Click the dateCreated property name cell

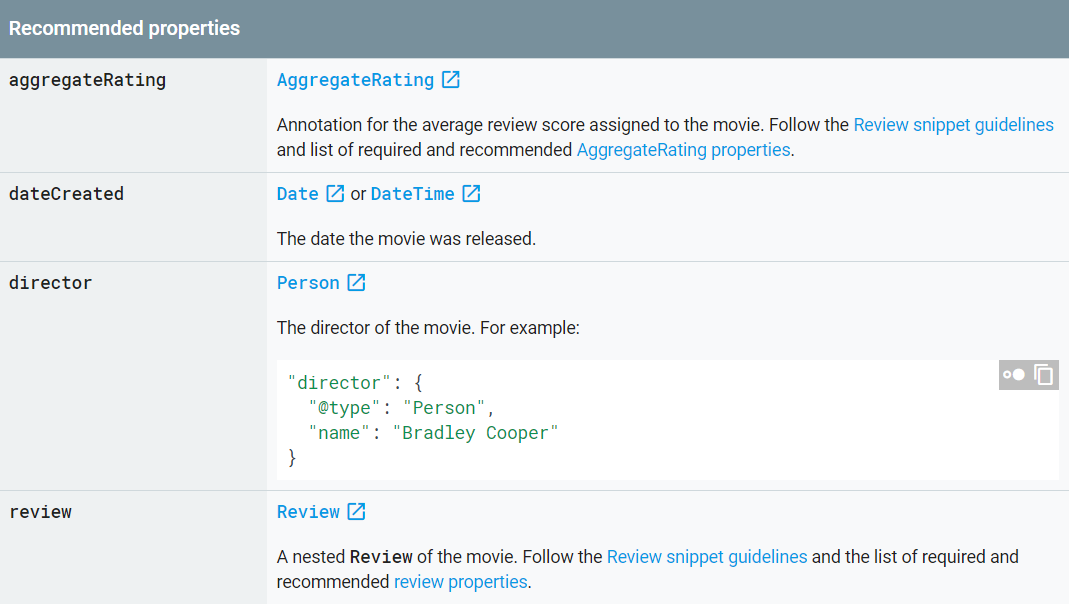[66, 194]
